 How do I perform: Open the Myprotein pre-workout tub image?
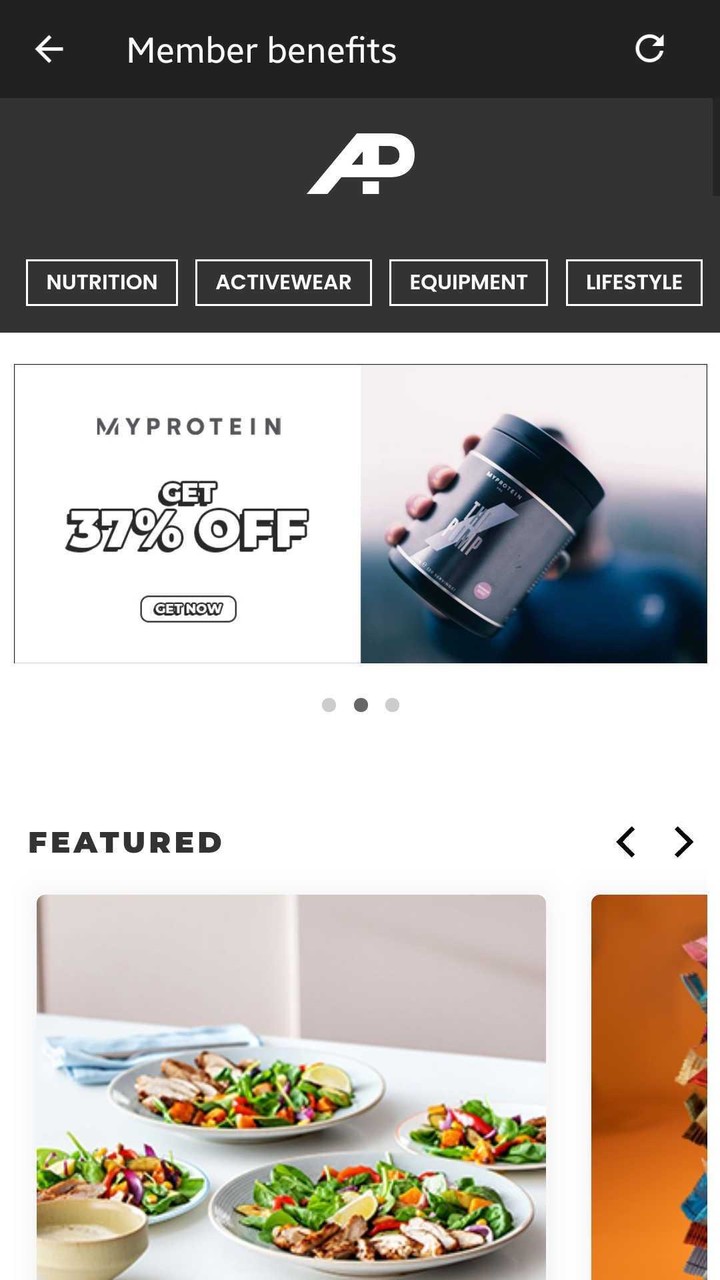[x=534, y=514]
